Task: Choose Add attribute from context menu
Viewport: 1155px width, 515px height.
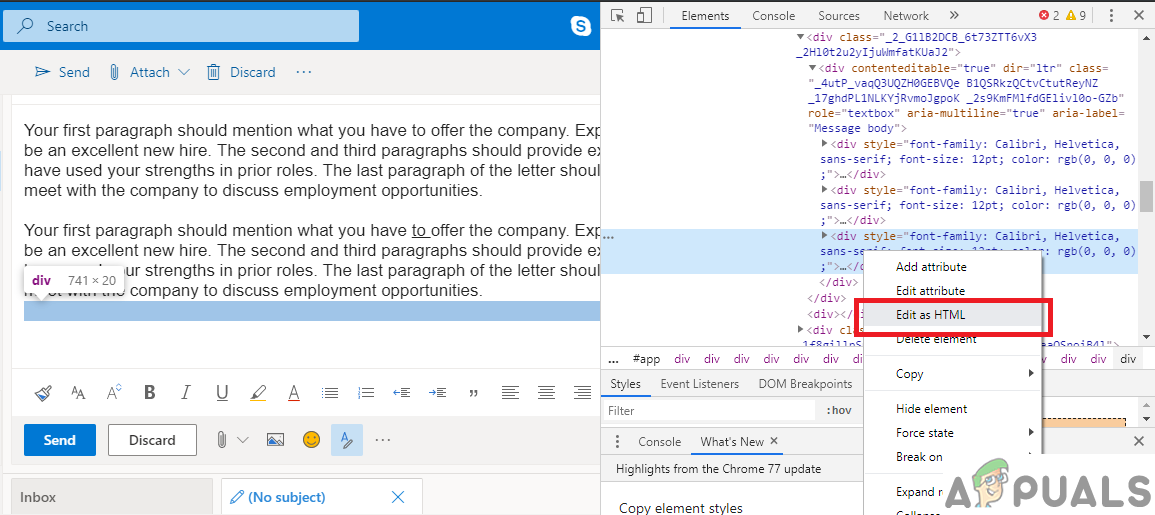Action: click(931, 267)
